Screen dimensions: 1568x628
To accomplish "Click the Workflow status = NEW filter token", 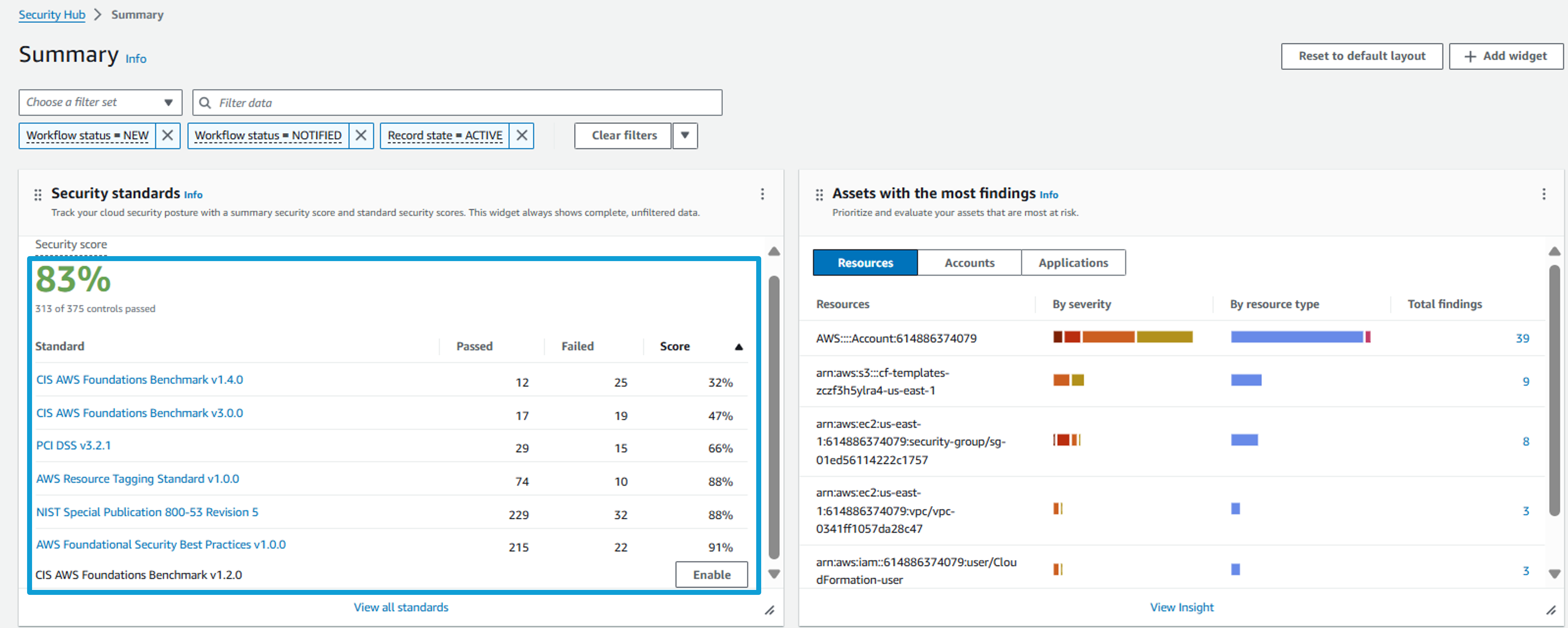I will click(x=87, y=135).
